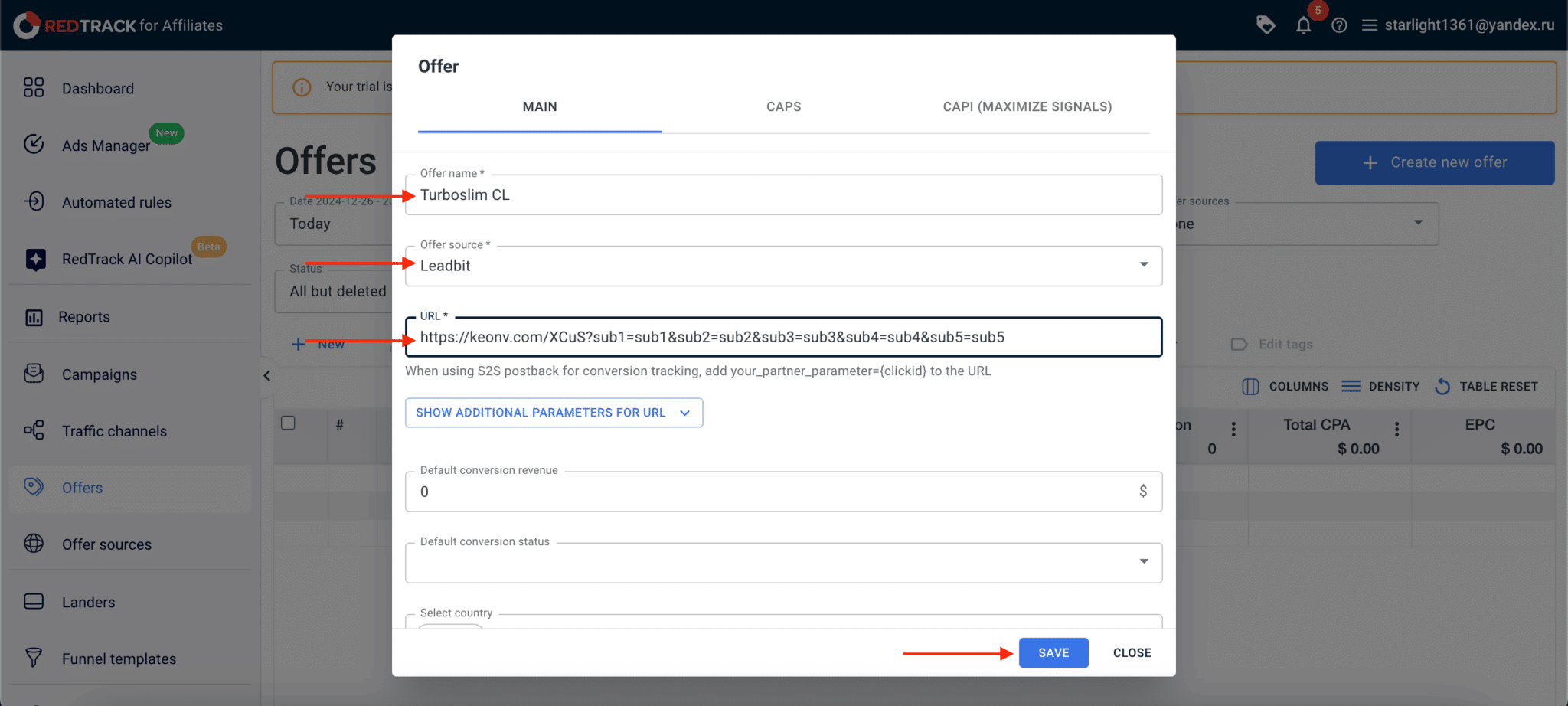
Task: Click the Dashboard grid icon
Action: (34, 87)
